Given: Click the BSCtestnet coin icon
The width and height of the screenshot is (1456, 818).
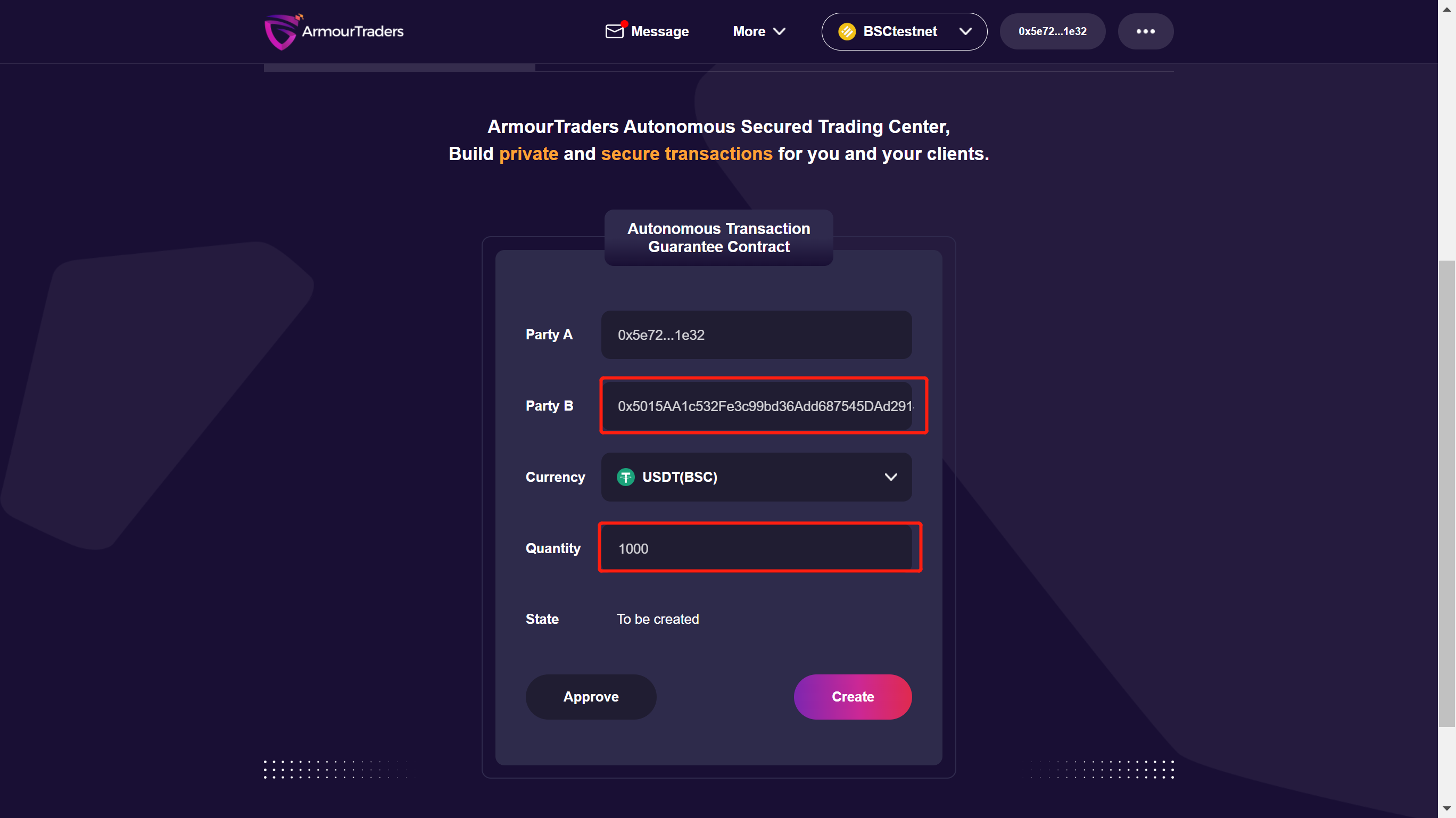Looking at the screenshot, I should pyautogui.click(x=847, y=31).
